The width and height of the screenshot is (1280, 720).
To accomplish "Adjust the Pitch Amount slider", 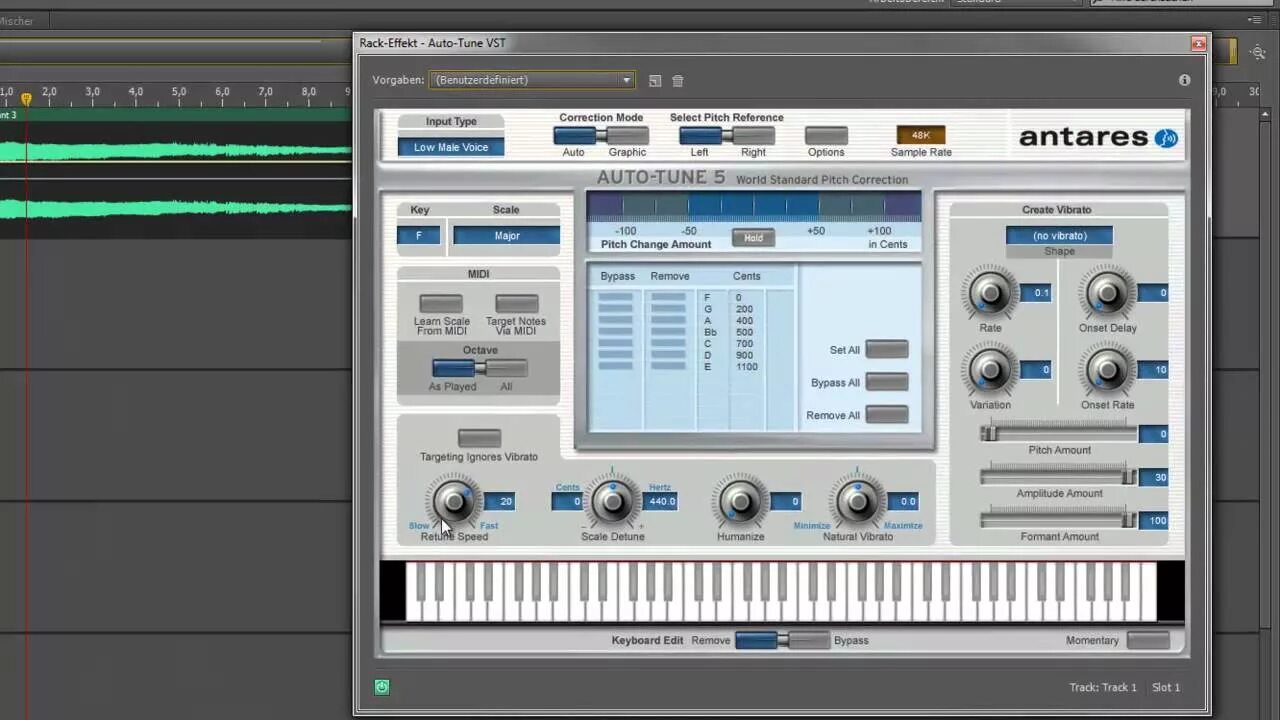I will click(1059, 433).
